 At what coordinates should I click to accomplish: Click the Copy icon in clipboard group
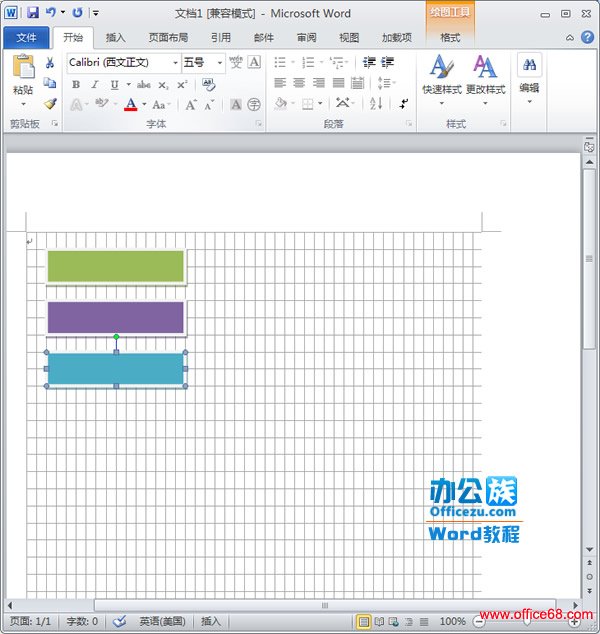(x=50, y=83)
